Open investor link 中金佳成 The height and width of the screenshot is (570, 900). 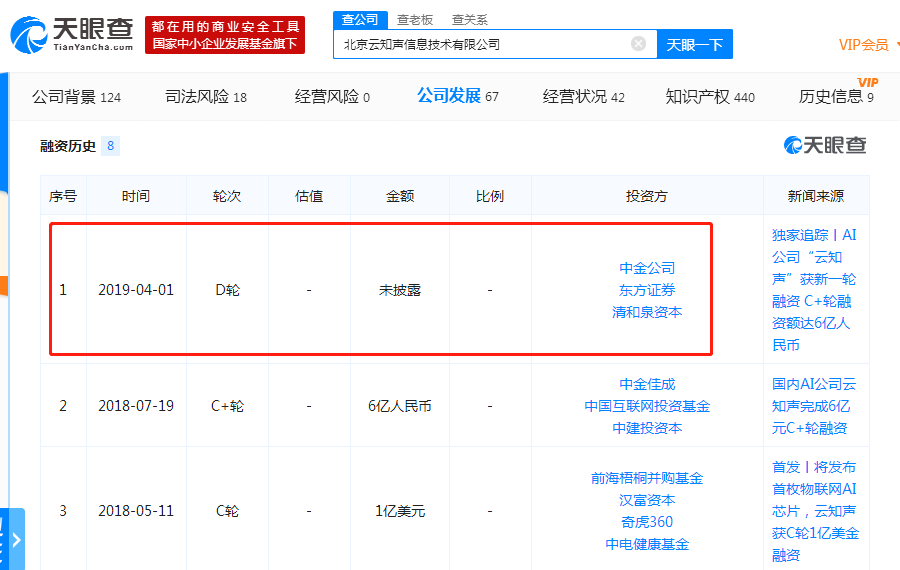tap(647, 384)
